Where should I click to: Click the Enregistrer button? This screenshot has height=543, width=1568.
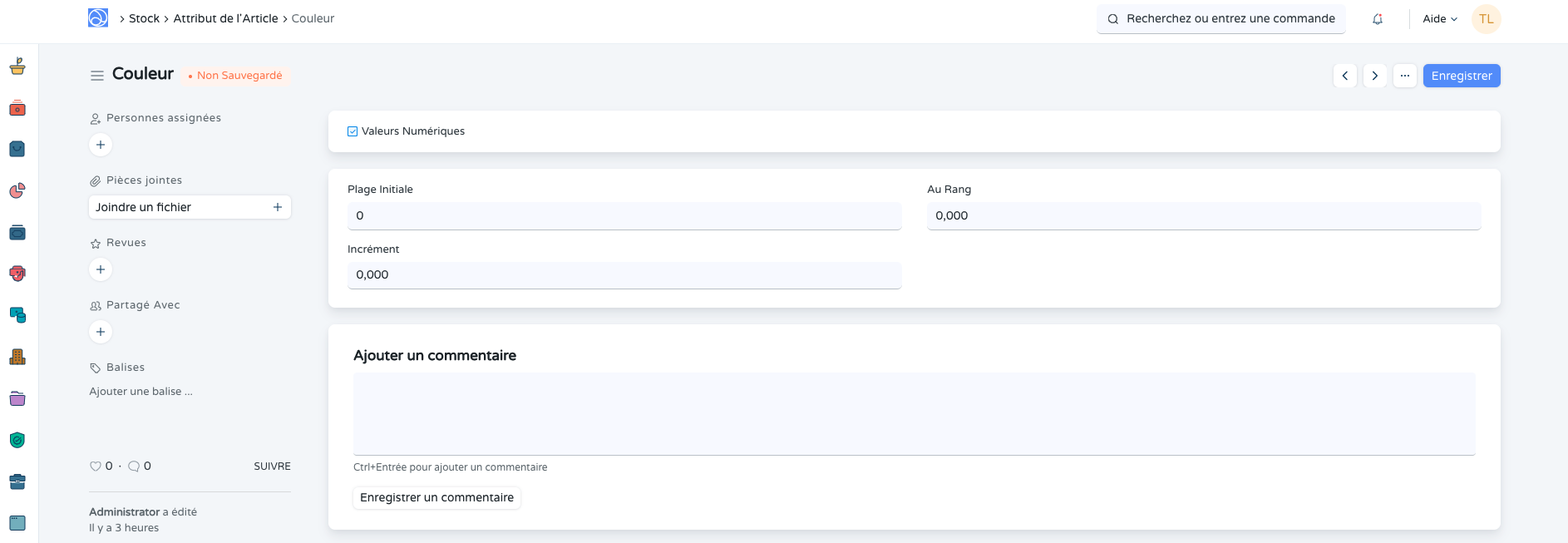(x=1461, y=76)
